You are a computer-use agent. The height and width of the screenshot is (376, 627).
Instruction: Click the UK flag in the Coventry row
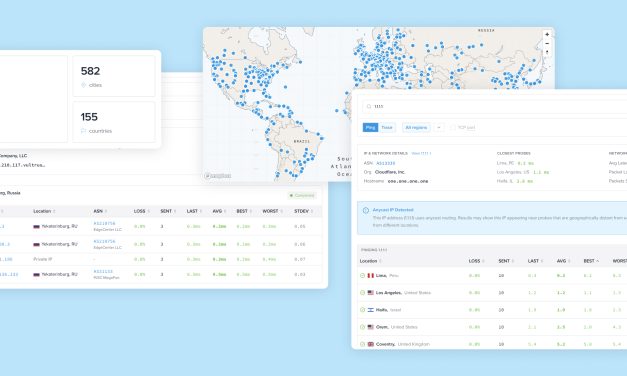pyautogui.click(x=371, y=344)
